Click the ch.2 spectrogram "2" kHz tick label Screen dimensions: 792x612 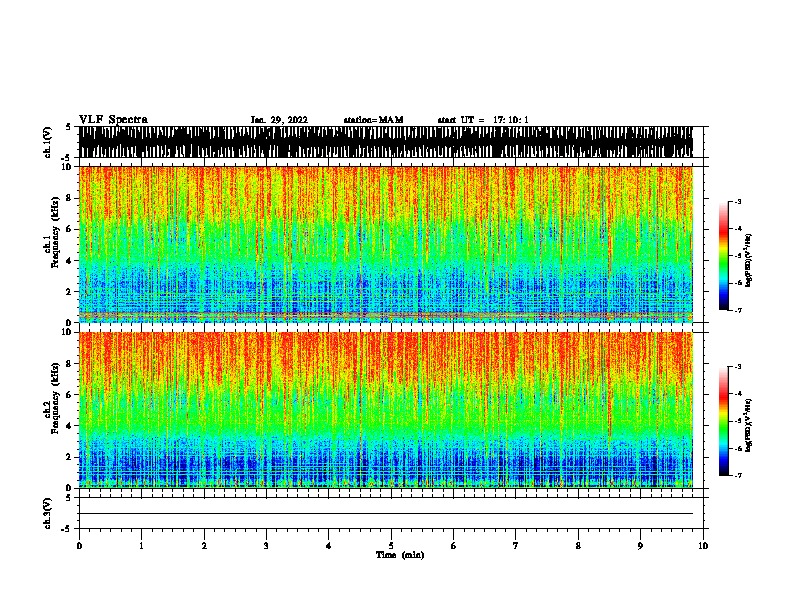[x=70, y=457]
